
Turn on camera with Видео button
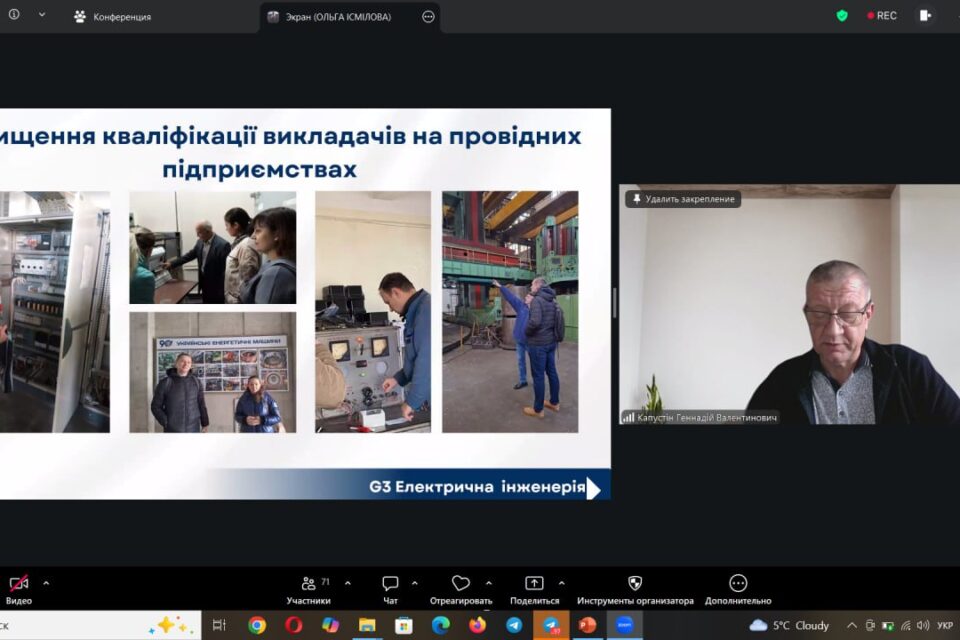click(19, 590)
